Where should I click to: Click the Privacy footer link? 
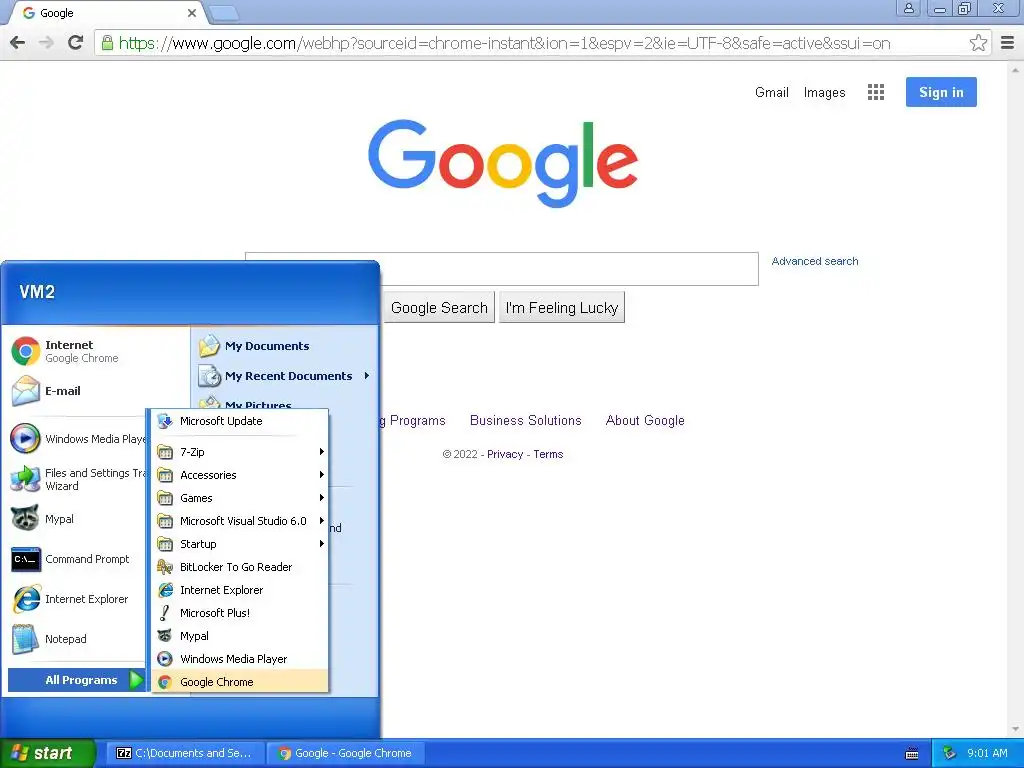point(505,455)
